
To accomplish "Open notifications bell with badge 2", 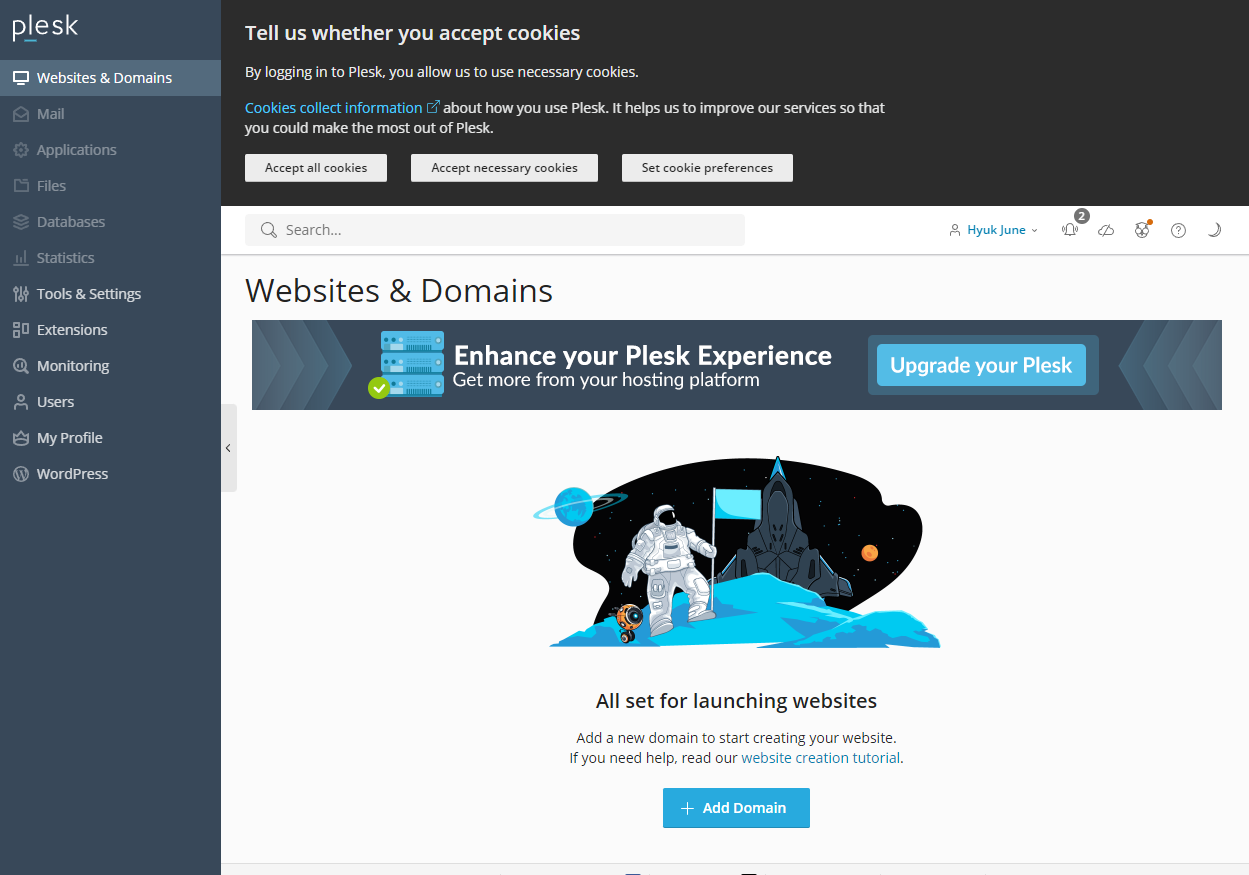I will click(x=1071, y=229).
